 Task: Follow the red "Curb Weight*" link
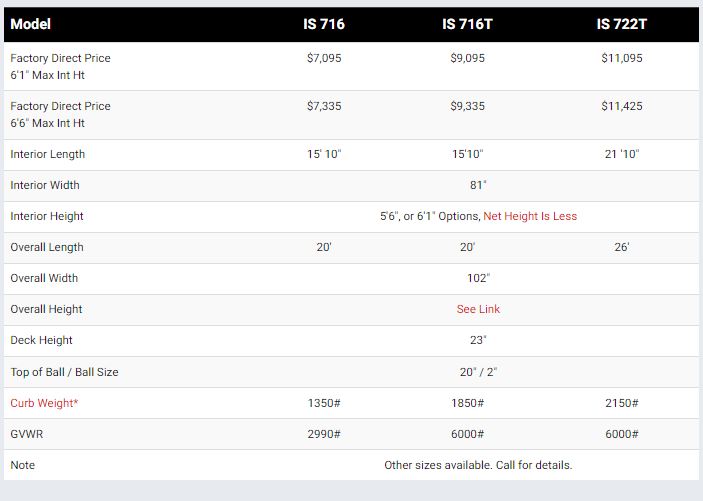[x=44, y=403]
